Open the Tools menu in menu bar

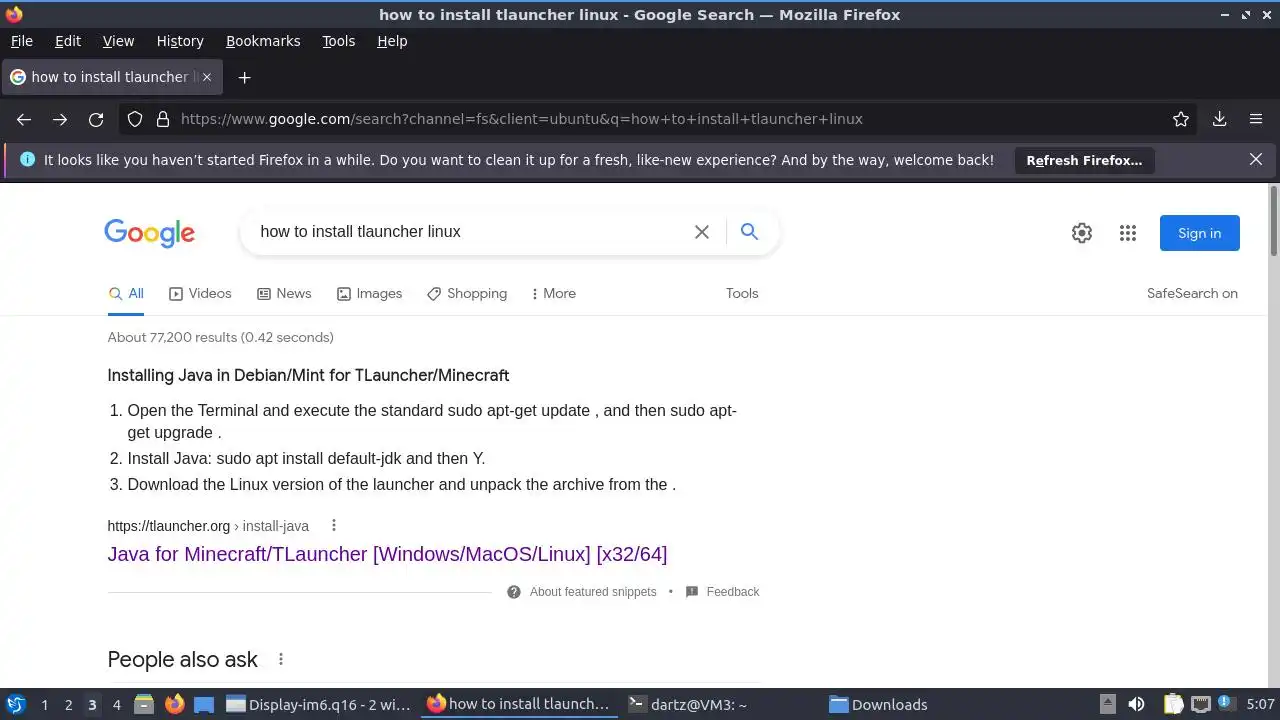(x=338, y=41)
